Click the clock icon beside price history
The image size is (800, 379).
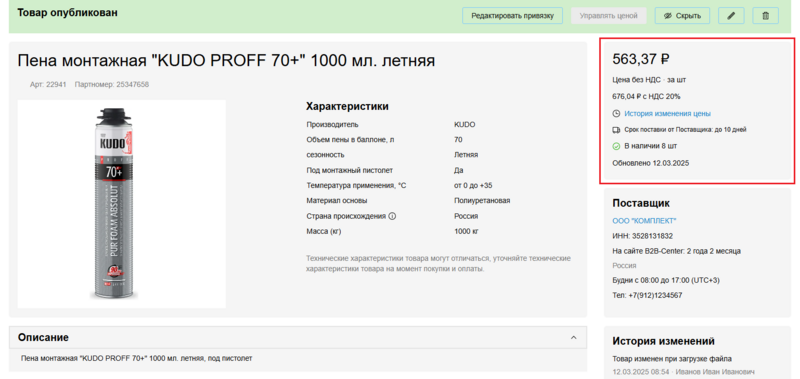click(616, 114)
